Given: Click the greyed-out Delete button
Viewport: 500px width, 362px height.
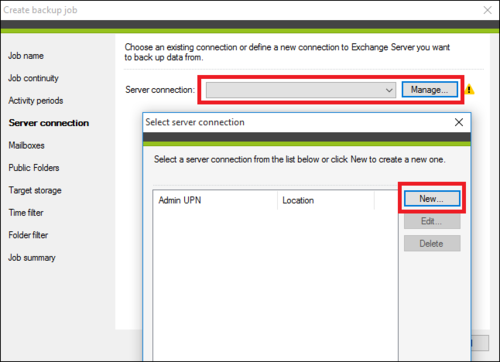Looking at the screenshot, I should [x=432, y=243].
